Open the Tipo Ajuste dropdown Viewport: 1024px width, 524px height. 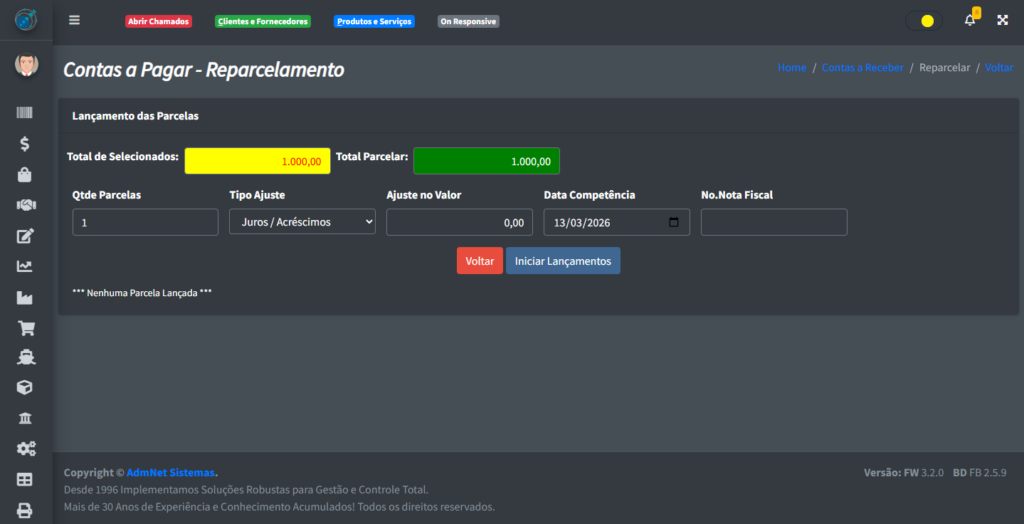coord(302,222)
